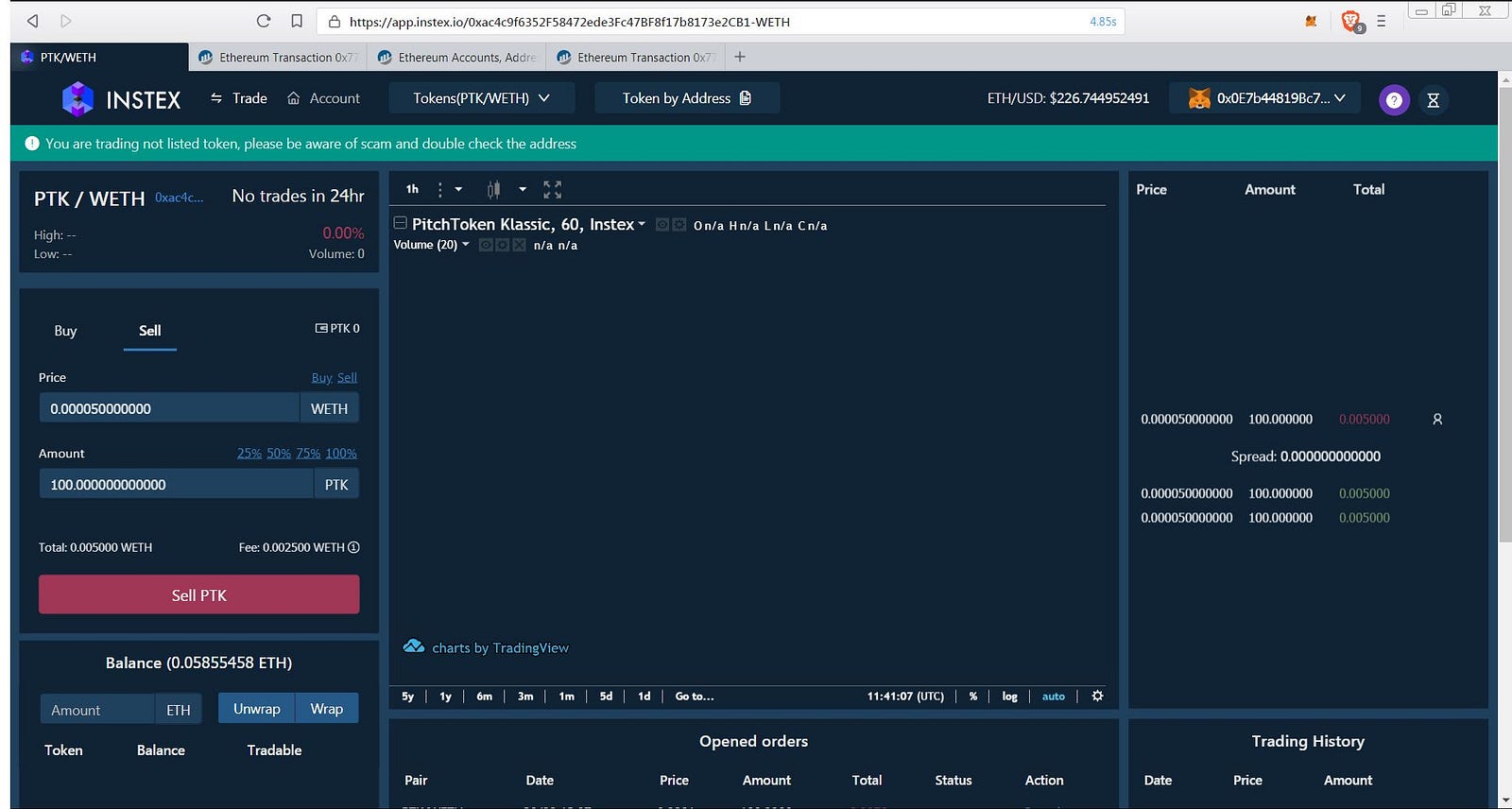1512x809 pixels.
Task: Click the Sell price link above the Price field
Action: (347, 378)
